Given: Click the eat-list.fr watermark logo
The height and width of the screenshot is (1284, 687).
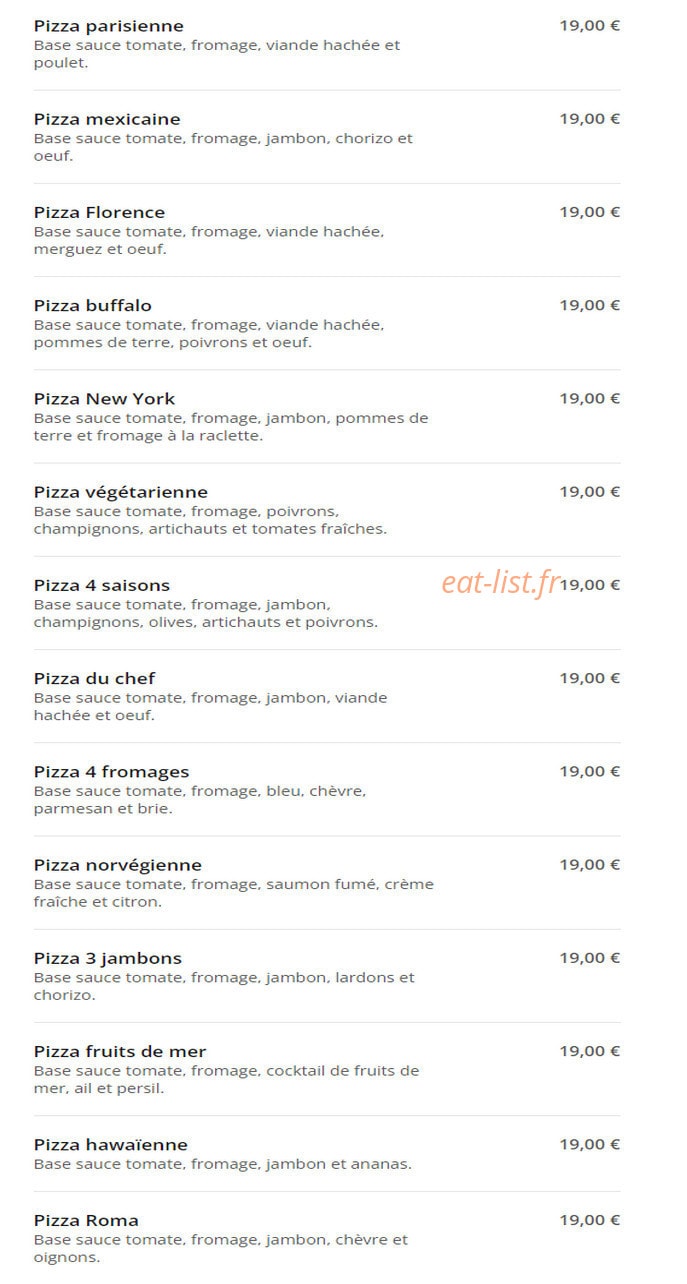Looking at the screenshot, I should (500, 583).
